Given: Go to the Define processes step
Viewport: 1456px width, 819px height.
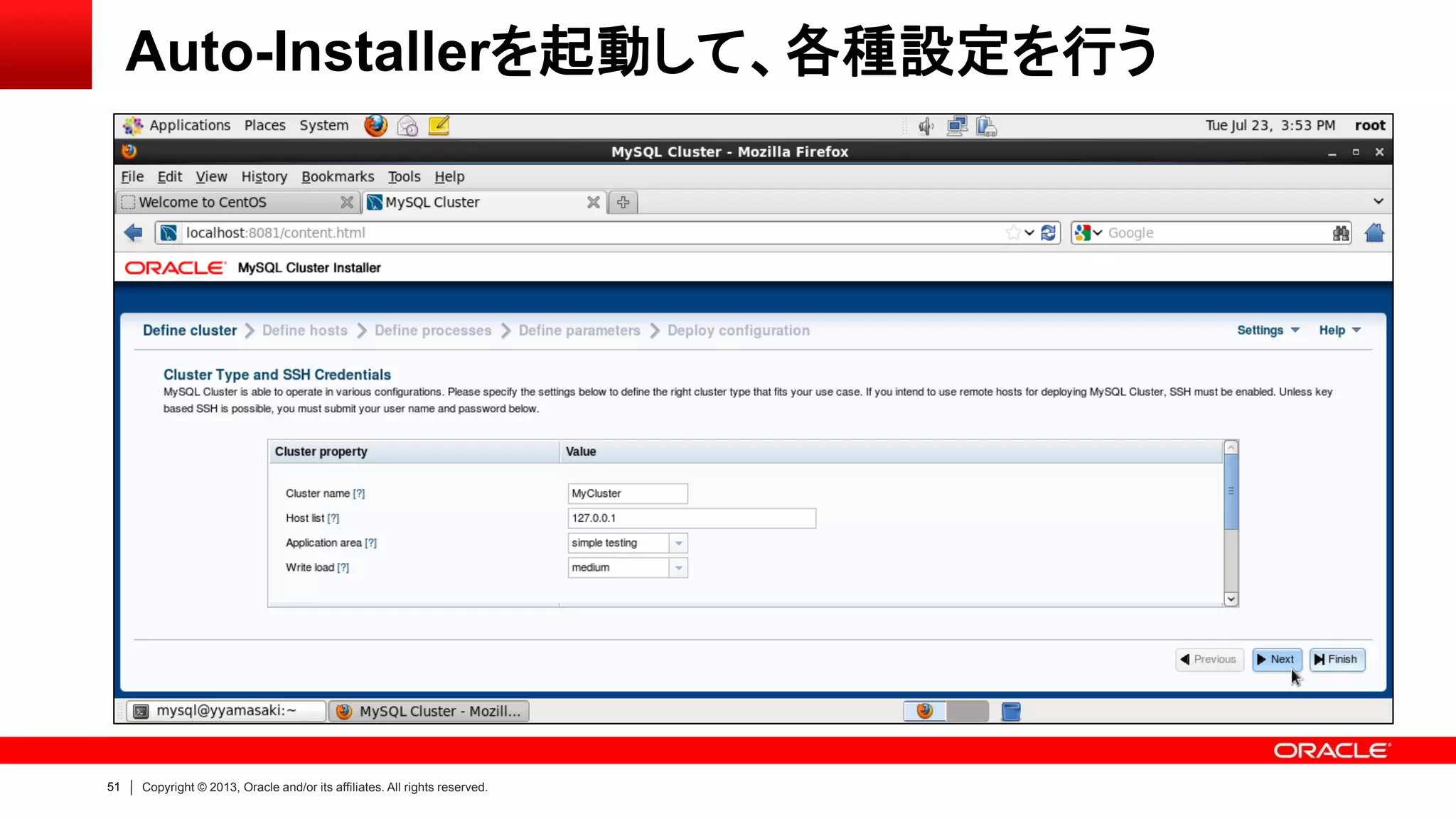Looking at the screenshot, I should pyautogui.click(x=433, y=331).
